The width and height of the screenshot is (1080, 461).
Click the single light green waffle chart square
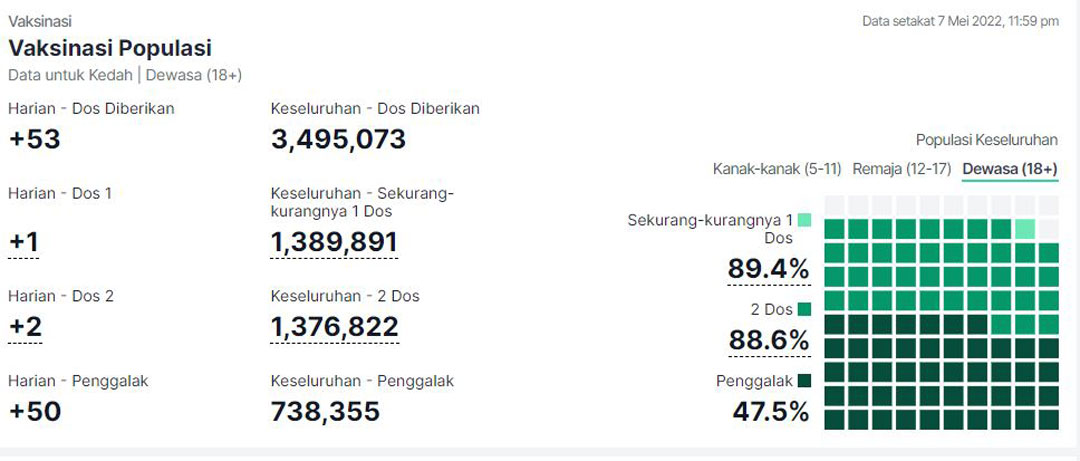click(1025, 229)
